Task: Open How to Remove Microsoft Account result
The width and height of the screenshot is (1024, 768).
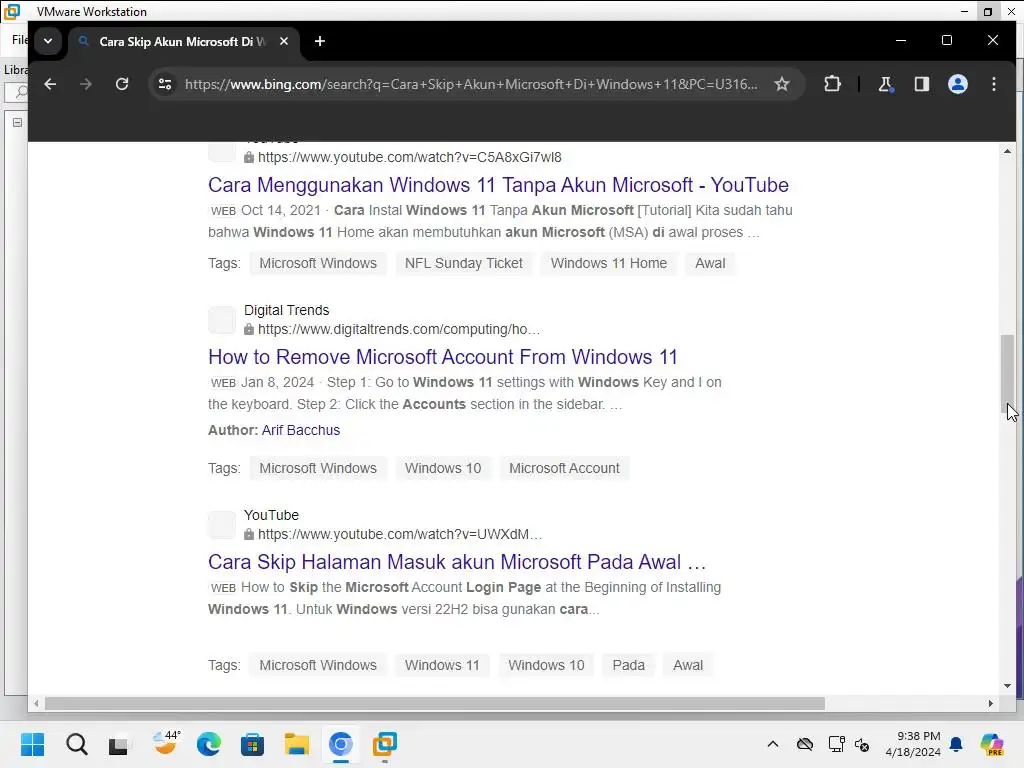Action: tap(443, 357)
